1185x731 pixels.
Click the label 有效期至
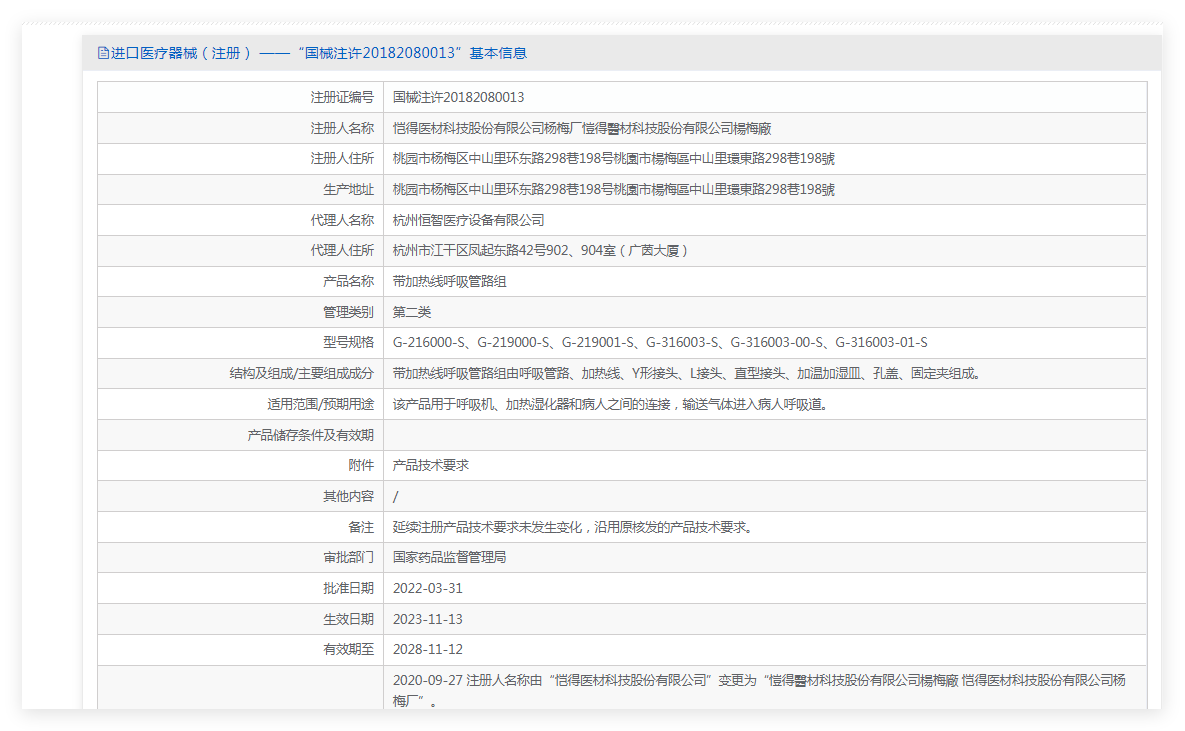(348, 650)
